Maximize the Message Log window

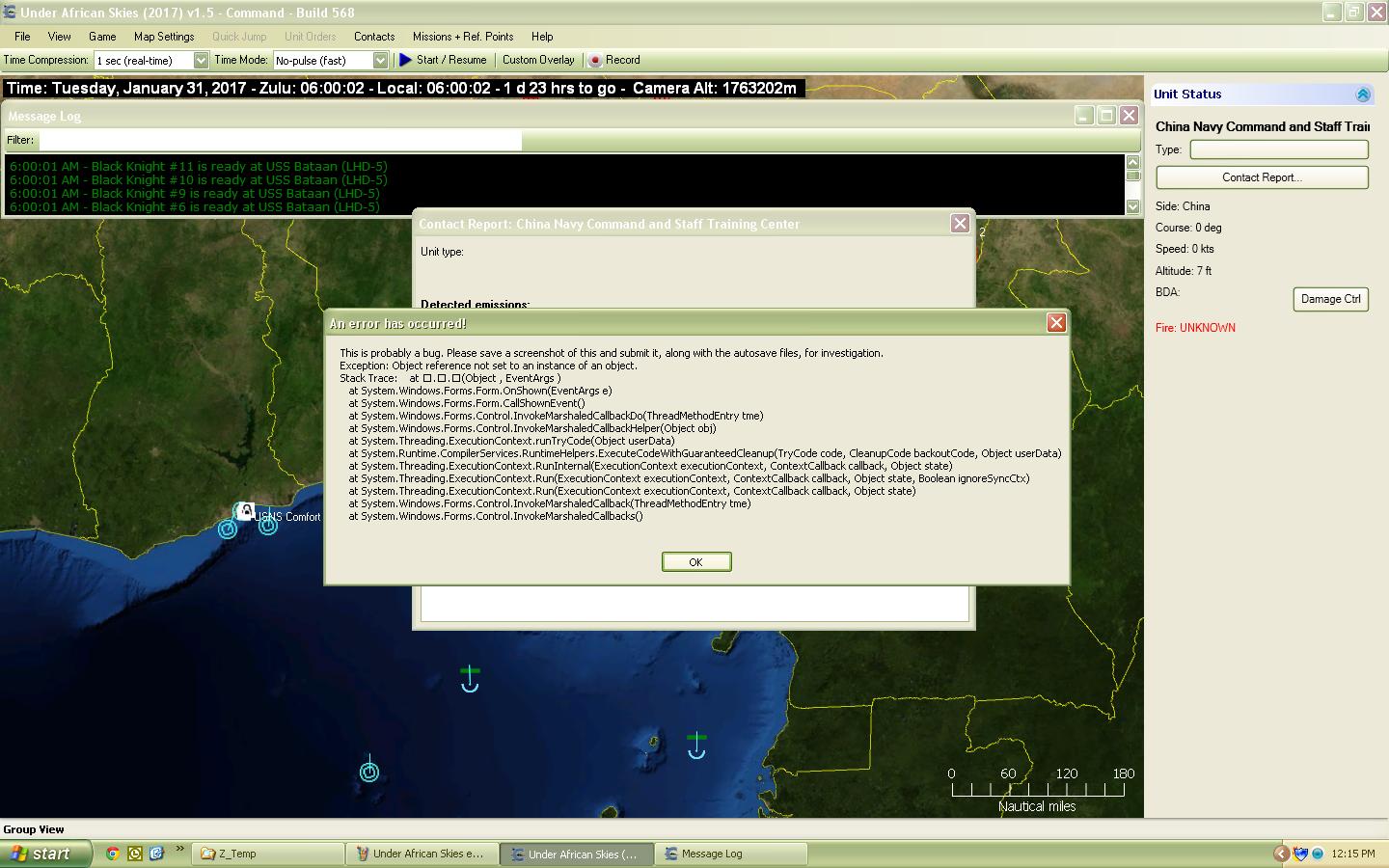click(1106, 116)
